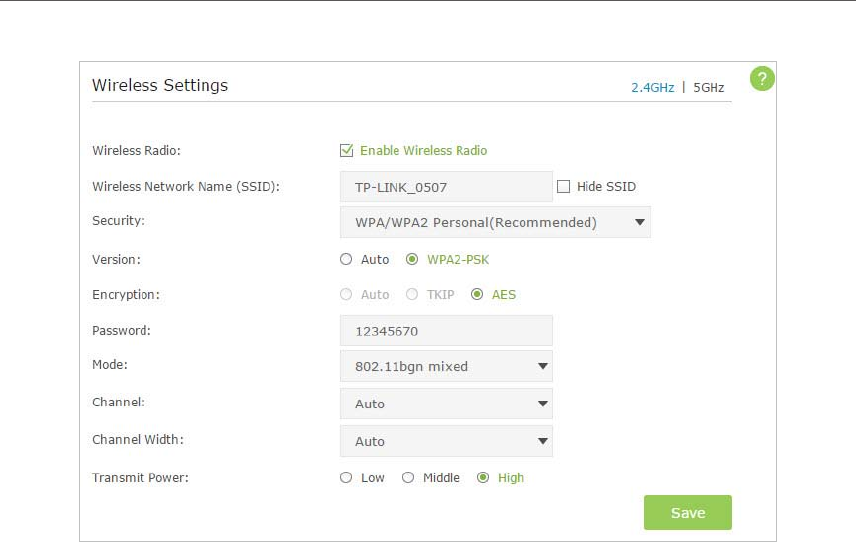Set Transmit Power to Low

point(346,478)
